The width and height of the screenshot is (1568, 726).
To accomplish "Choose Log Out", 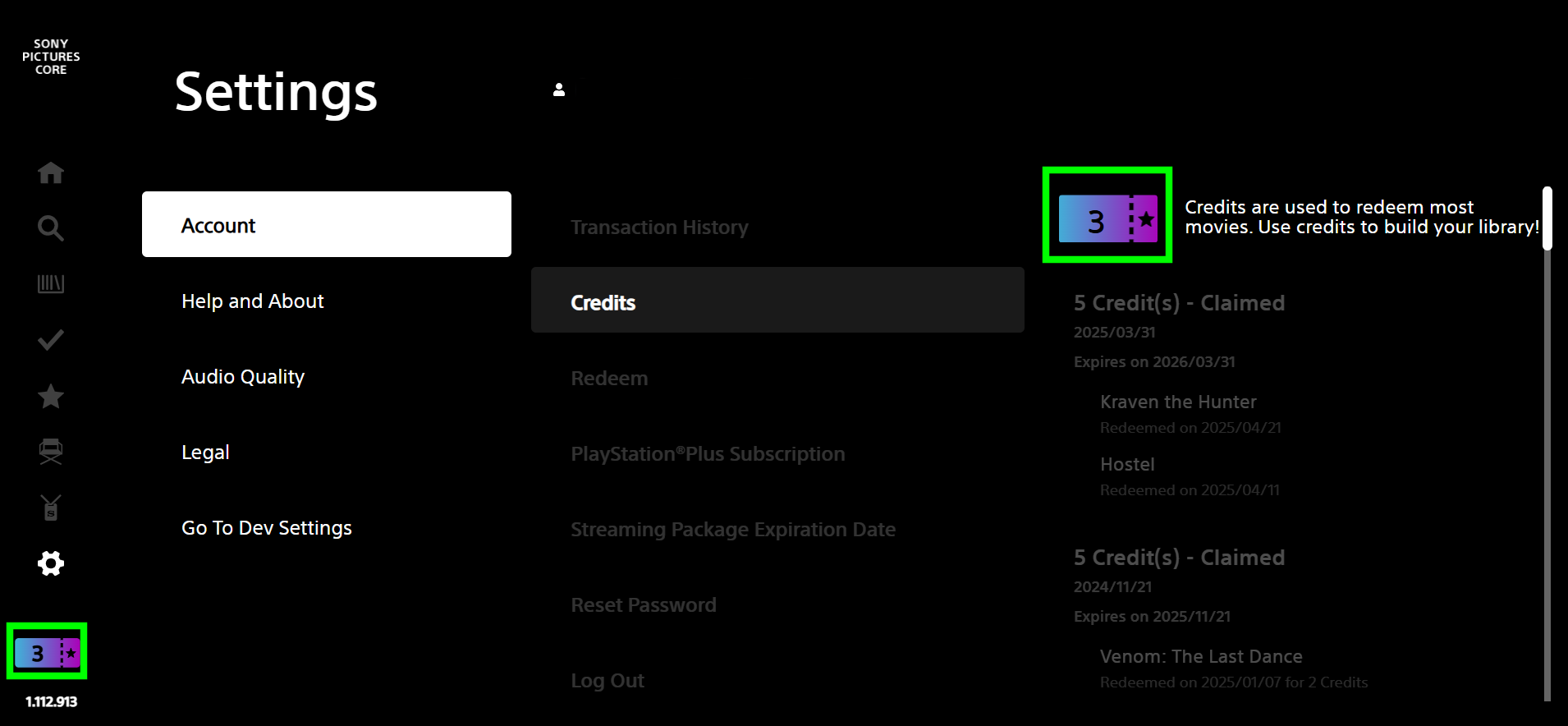I will point(607,681).
